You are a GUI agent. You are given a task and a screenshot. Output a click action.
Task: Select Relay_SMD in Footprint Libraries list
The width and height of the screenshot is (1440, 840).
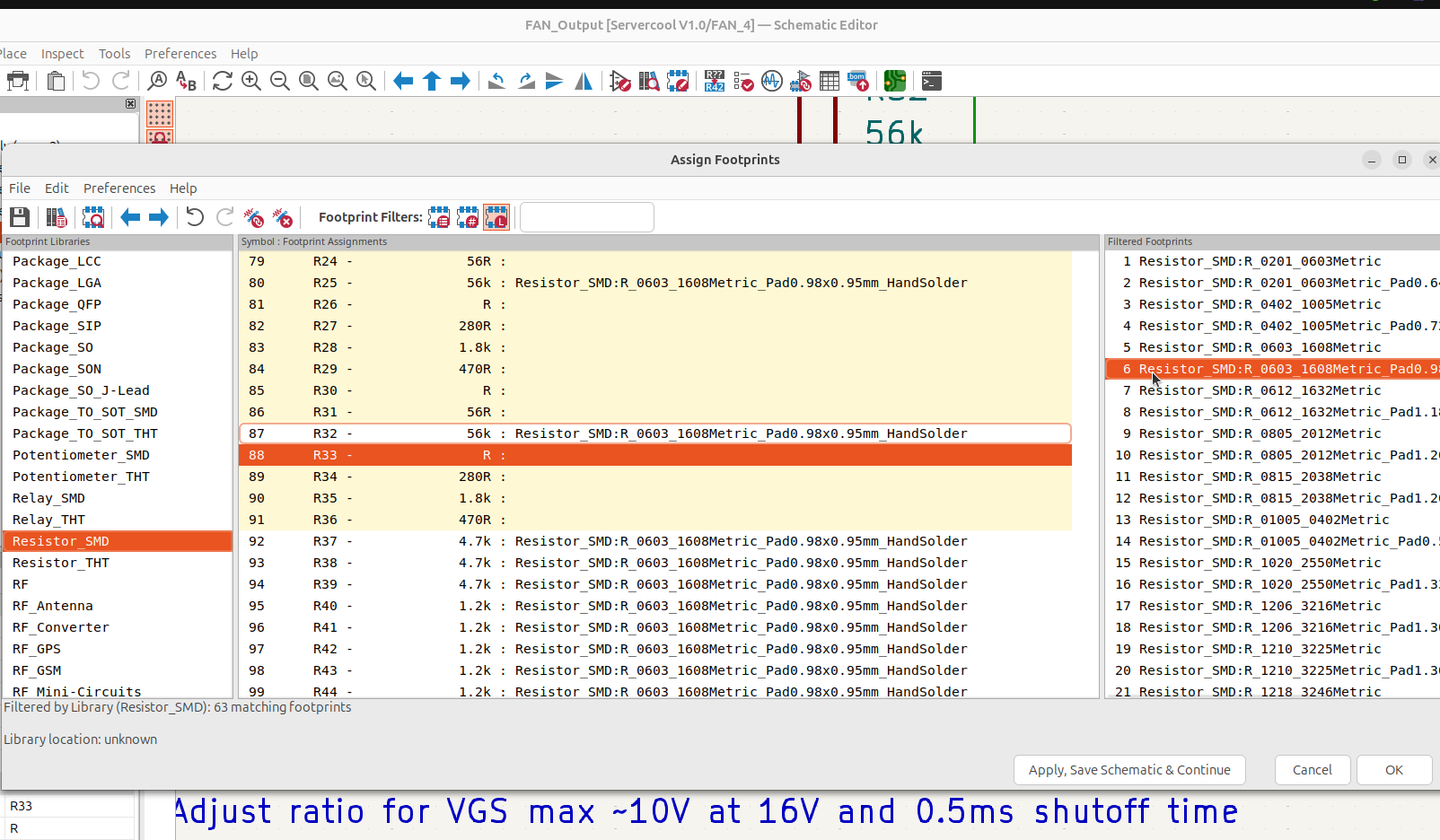[x=118, y=498]
